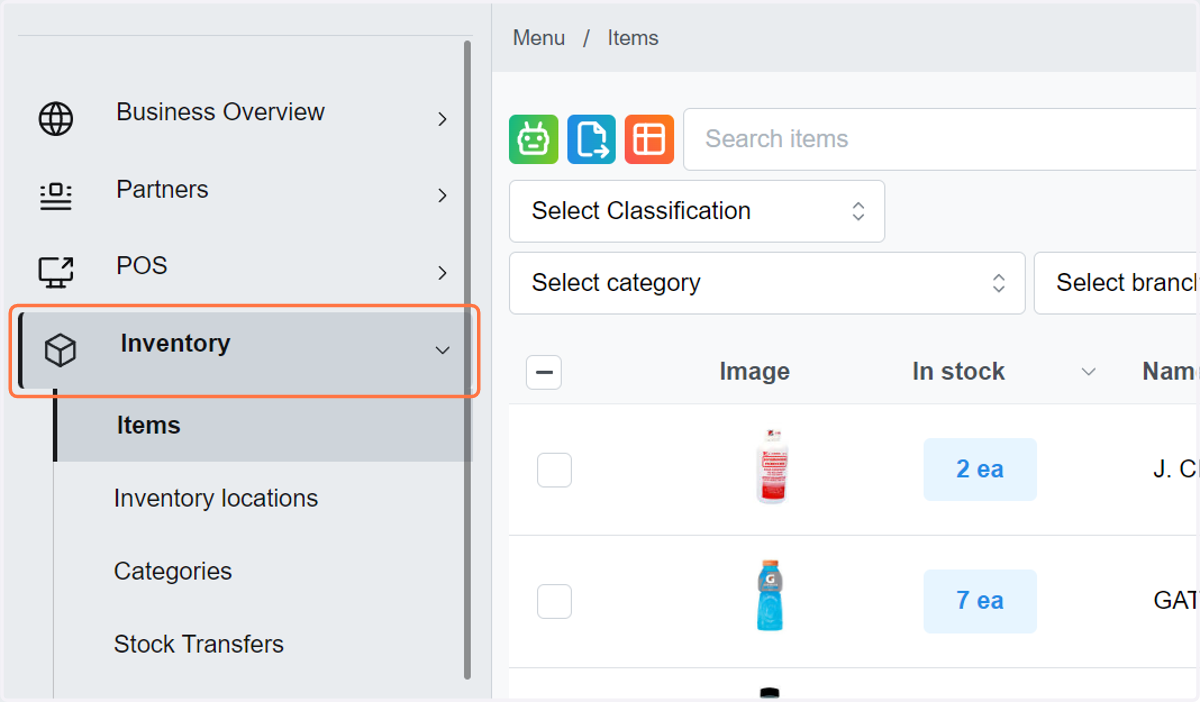Select the Items submenu entry
Image resolution: width=1200 pixels, height=702 pixels.
262,425
